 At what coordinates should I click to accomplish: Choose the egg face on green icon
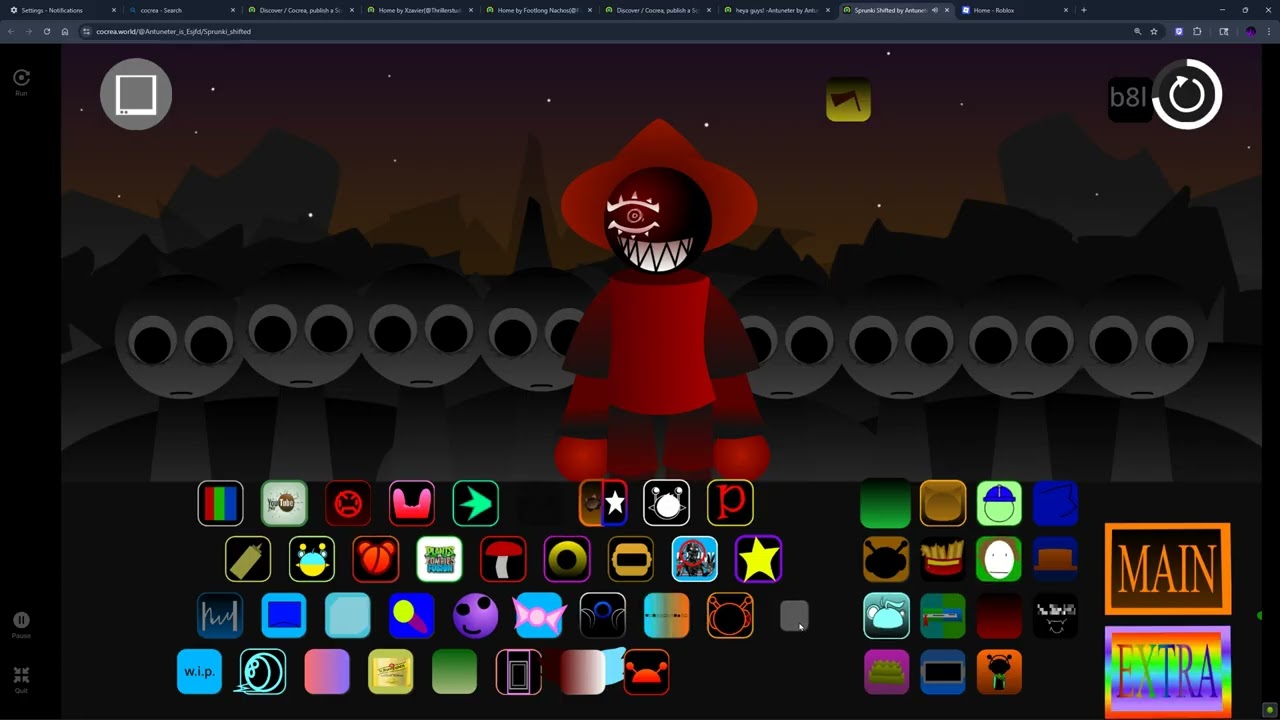(999, 559)
